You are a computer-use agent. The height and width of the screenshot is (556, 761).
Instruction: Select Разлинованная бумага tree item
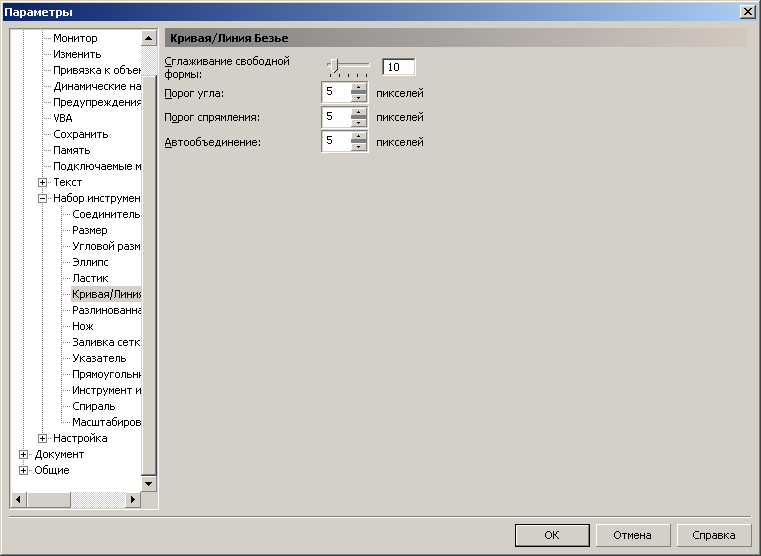point(106,311)
